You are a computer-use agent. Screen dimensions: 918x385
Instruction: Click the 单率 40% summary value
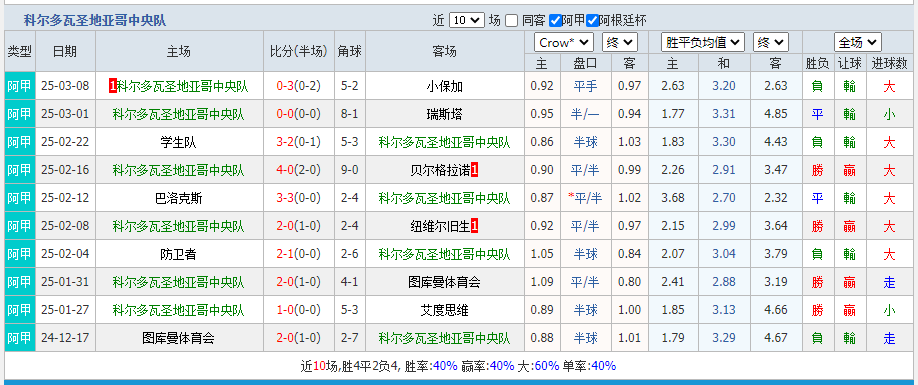[604, 366]
